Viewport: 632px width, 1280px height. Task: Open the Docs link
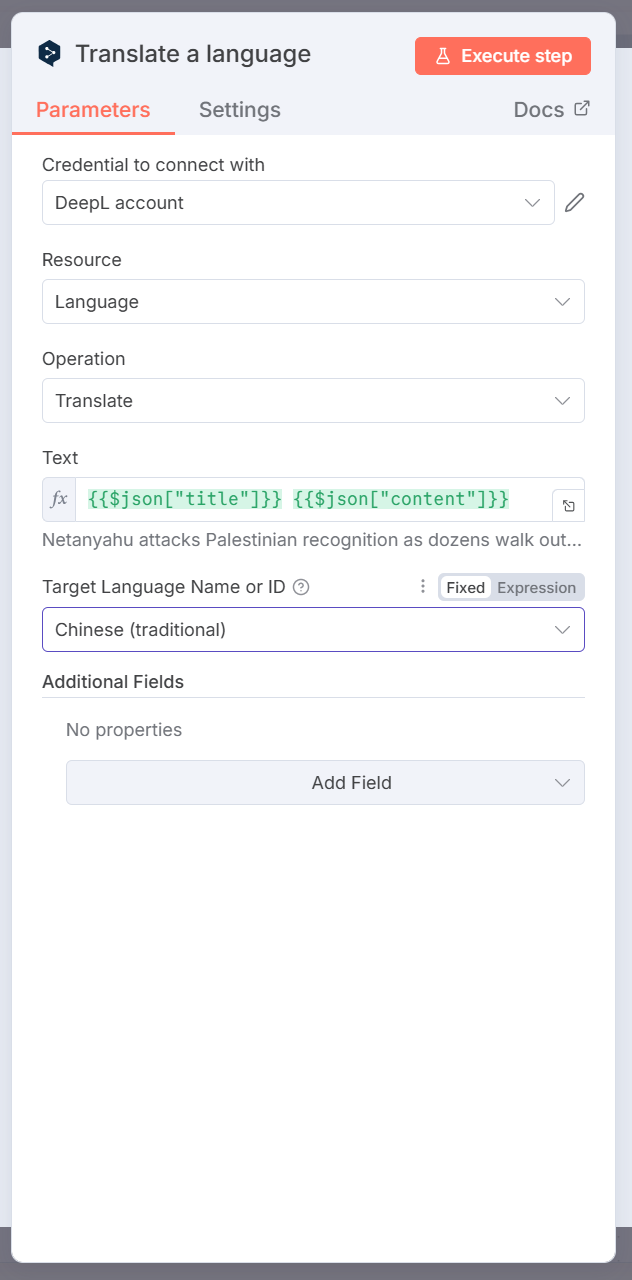coord(539,110)
